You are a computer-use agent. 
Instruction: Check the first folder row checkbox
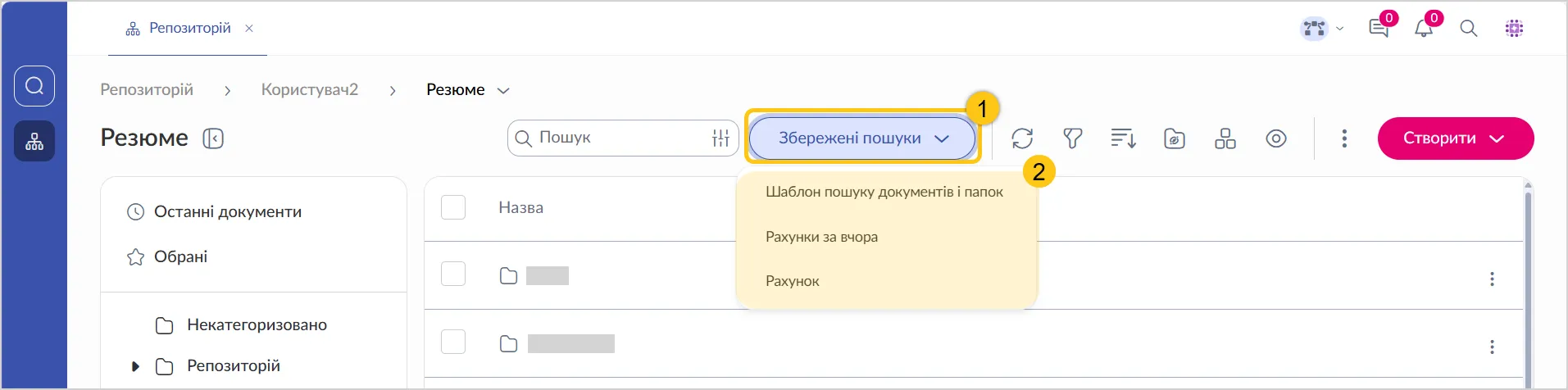tap(453, 274)
